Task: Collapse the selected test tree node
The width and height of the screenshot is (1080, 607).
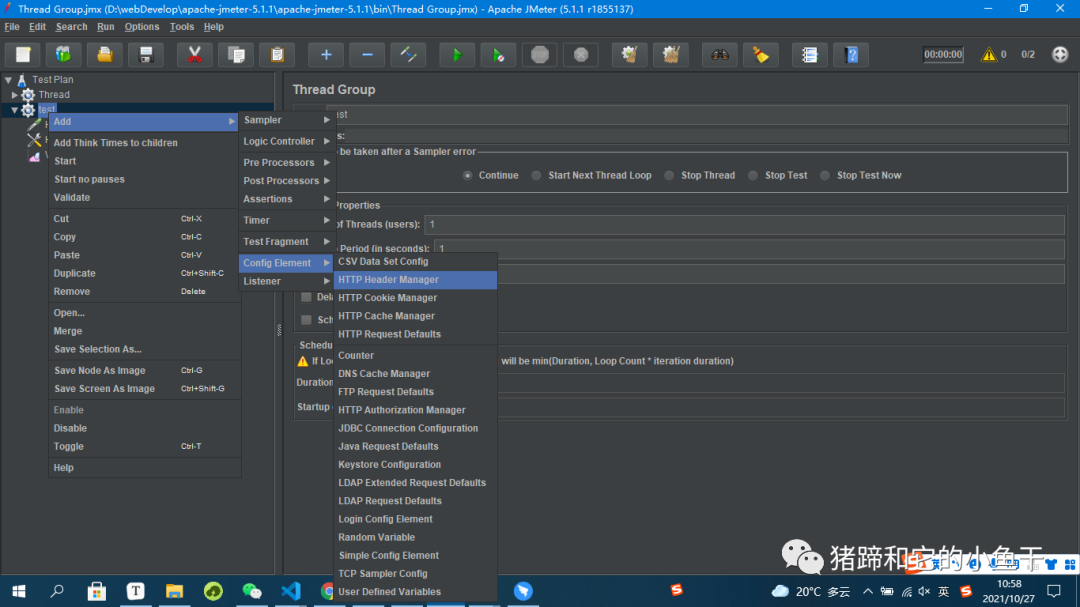Action: 14,110
